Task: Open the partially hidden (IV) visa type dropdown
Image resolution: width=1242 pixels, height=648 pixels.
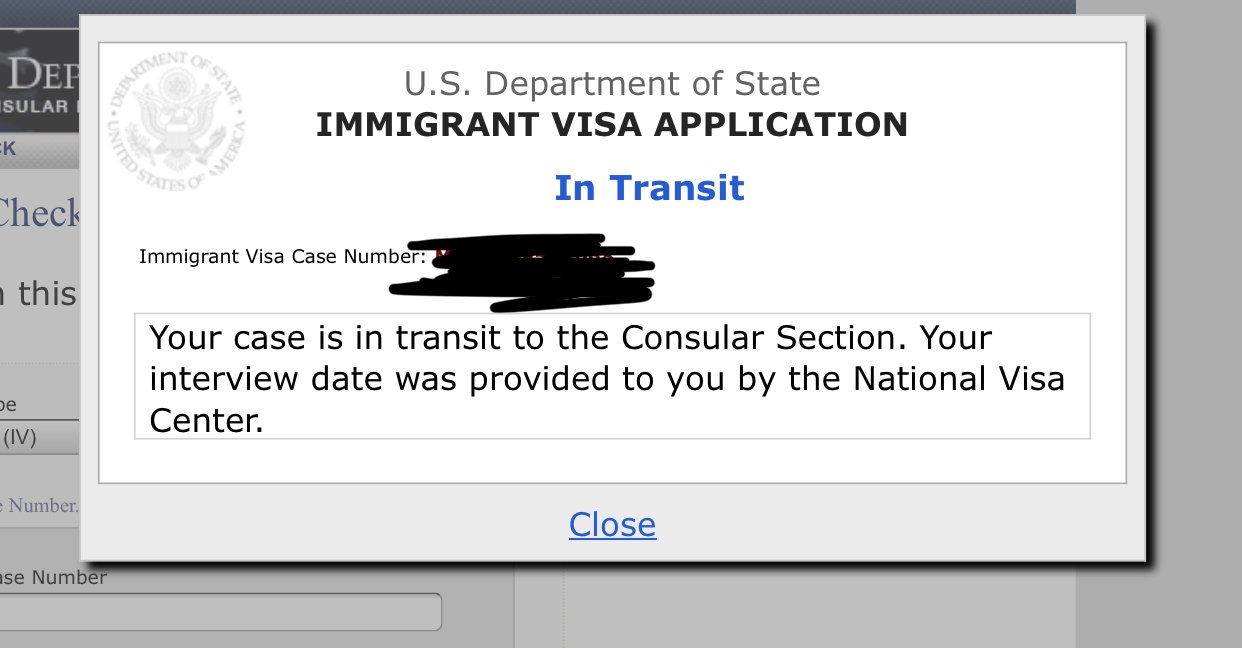Action: 40,438
